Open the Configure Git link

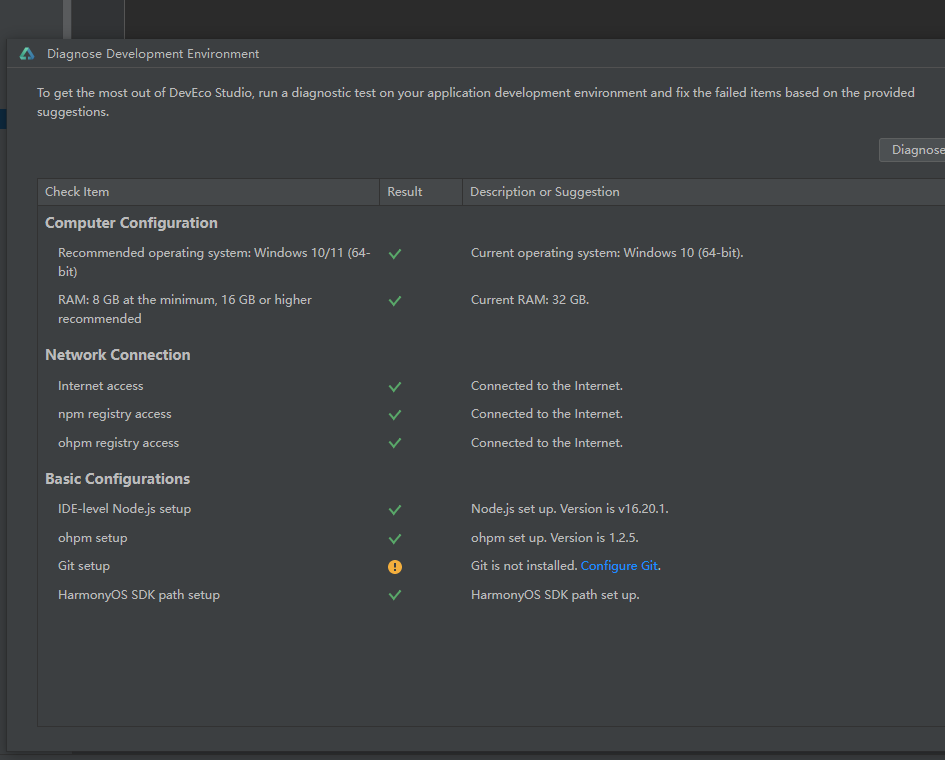coord(619,566)
